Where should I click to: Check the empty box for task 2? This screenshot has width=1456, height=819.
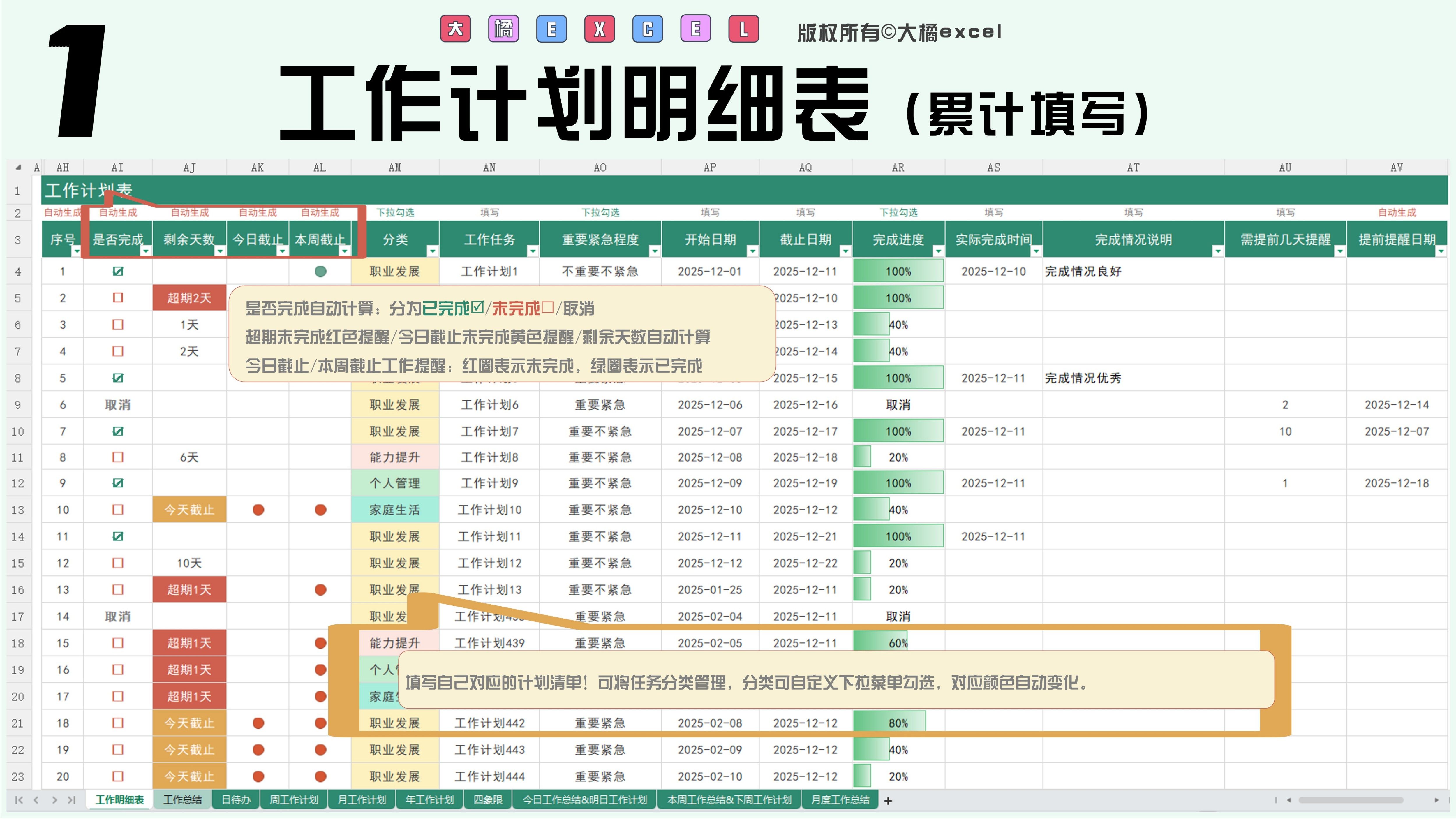click(x=118, y=298)
